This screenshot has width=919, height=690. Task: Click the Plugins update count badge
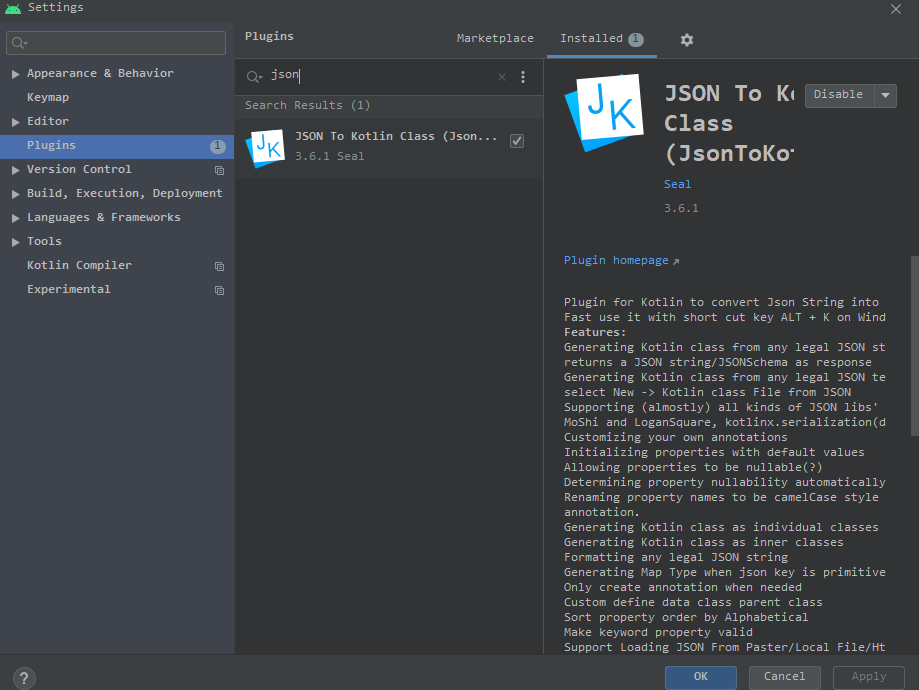point(217,146)
